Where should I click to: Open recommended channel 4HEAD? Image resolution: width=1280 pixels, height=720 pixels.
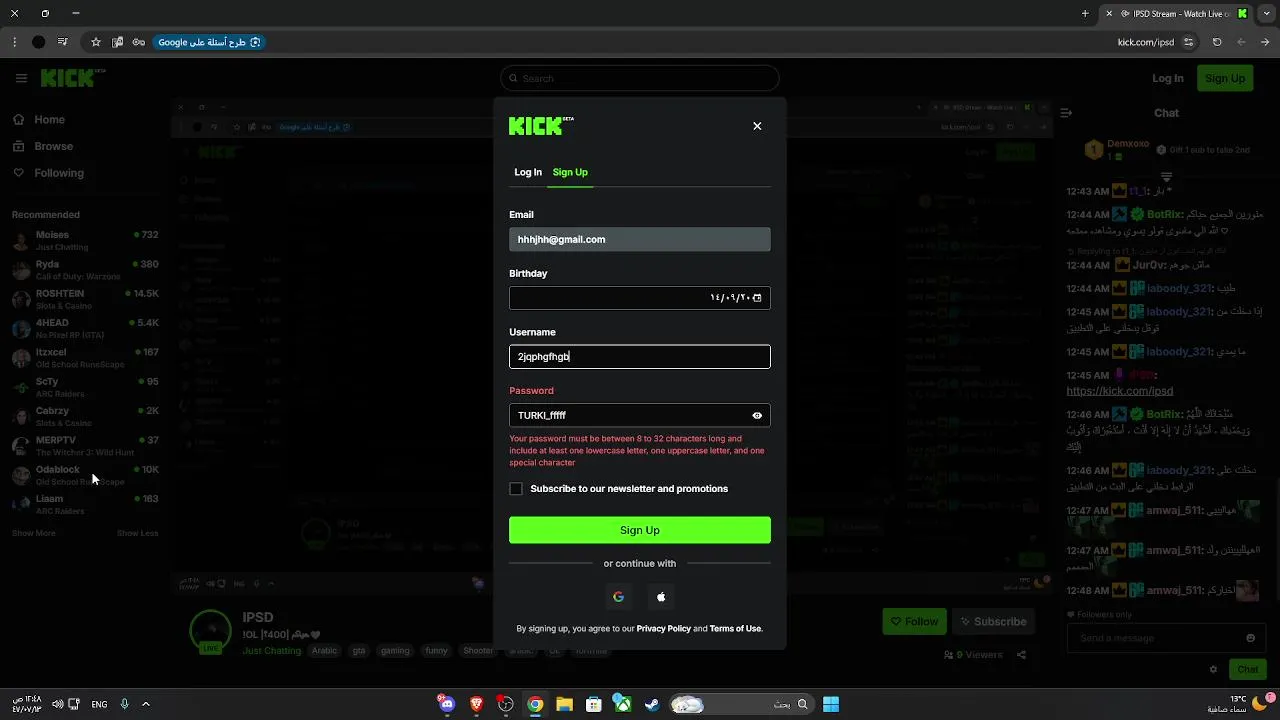click(x=85, y=328)
